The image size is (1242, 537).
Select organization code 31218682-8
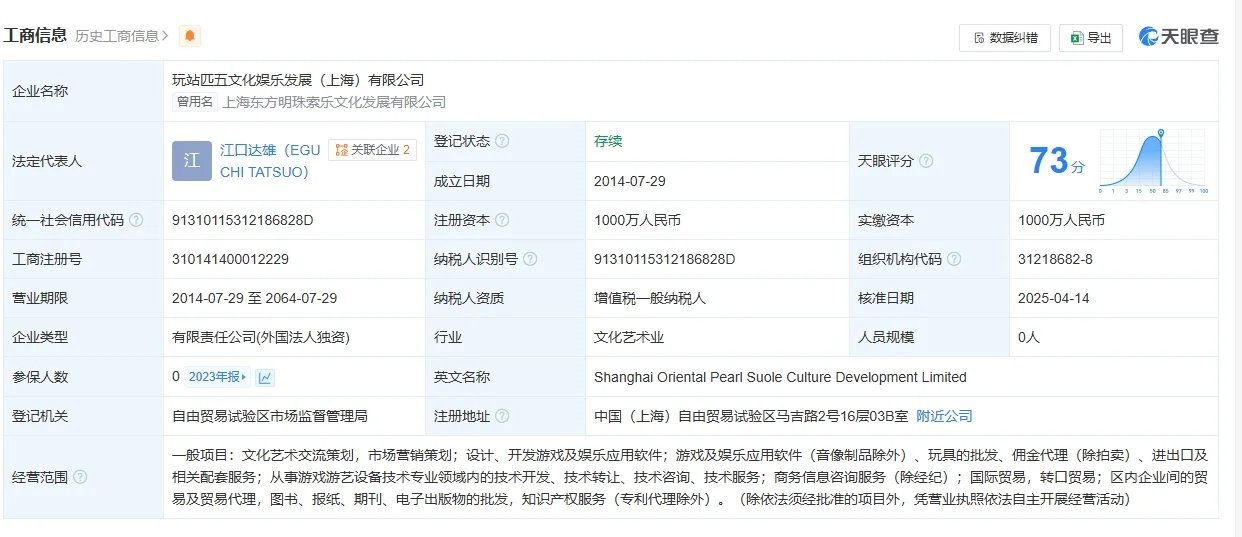(x=1055, y=259)
